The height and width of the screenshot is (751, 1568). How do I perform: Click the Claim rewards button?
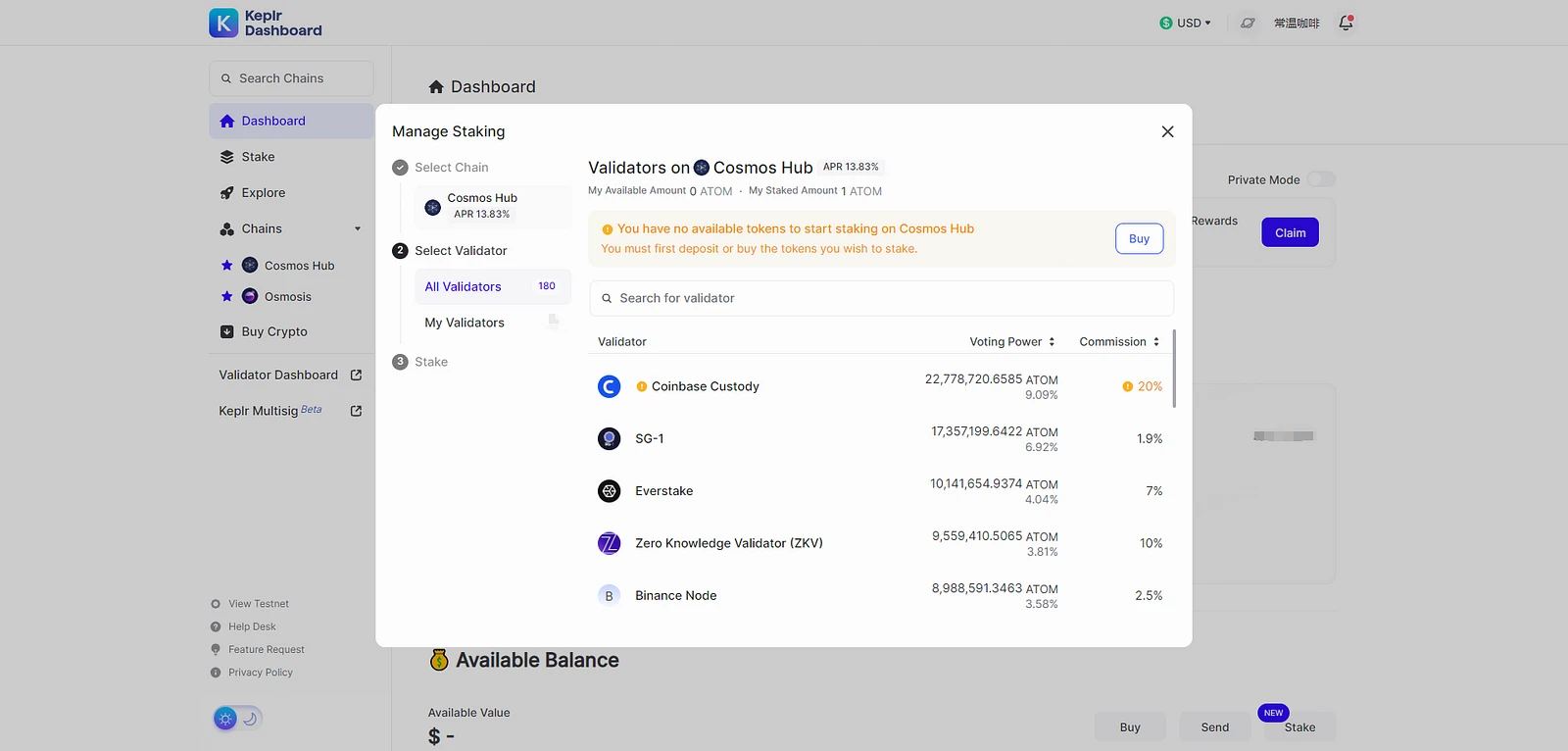[1290, 232]
